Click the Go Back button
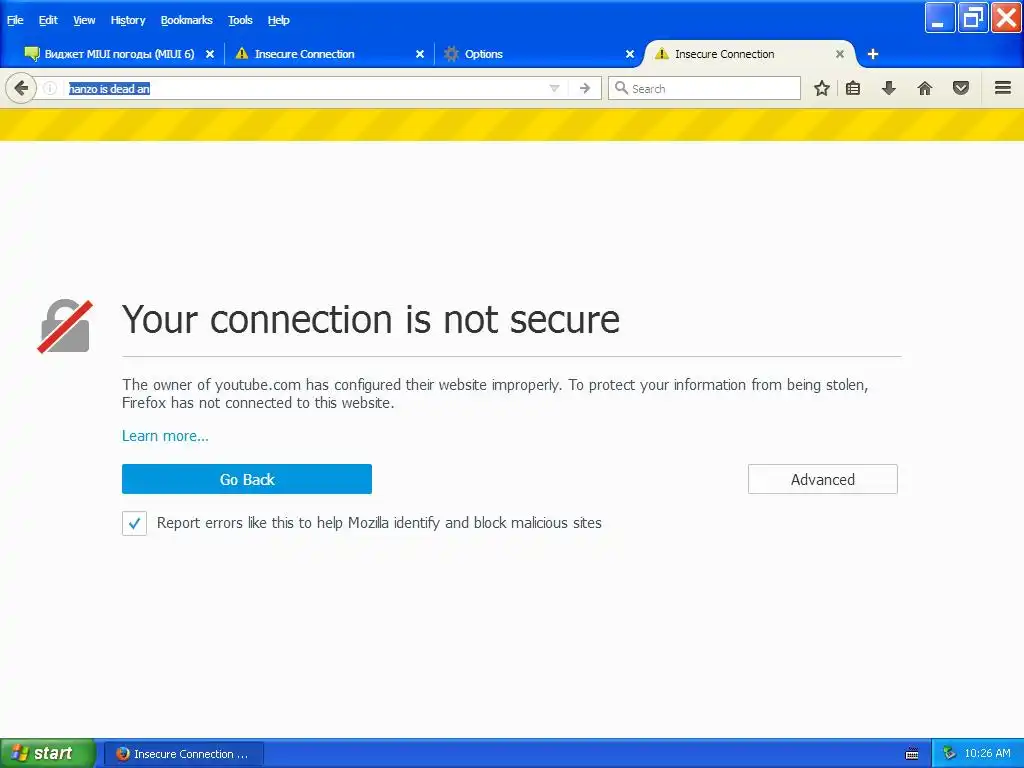 click(x=247, y=479)
